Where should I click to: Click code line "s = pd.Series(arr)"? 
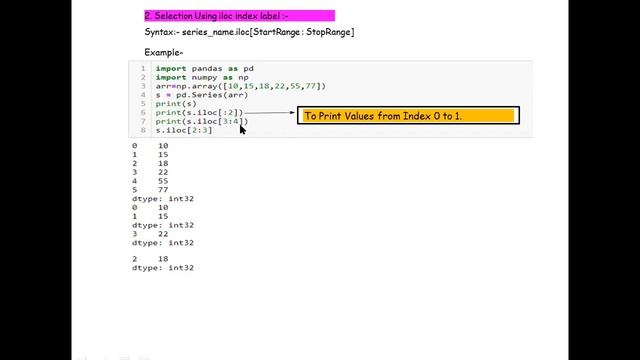coord(202,95)
